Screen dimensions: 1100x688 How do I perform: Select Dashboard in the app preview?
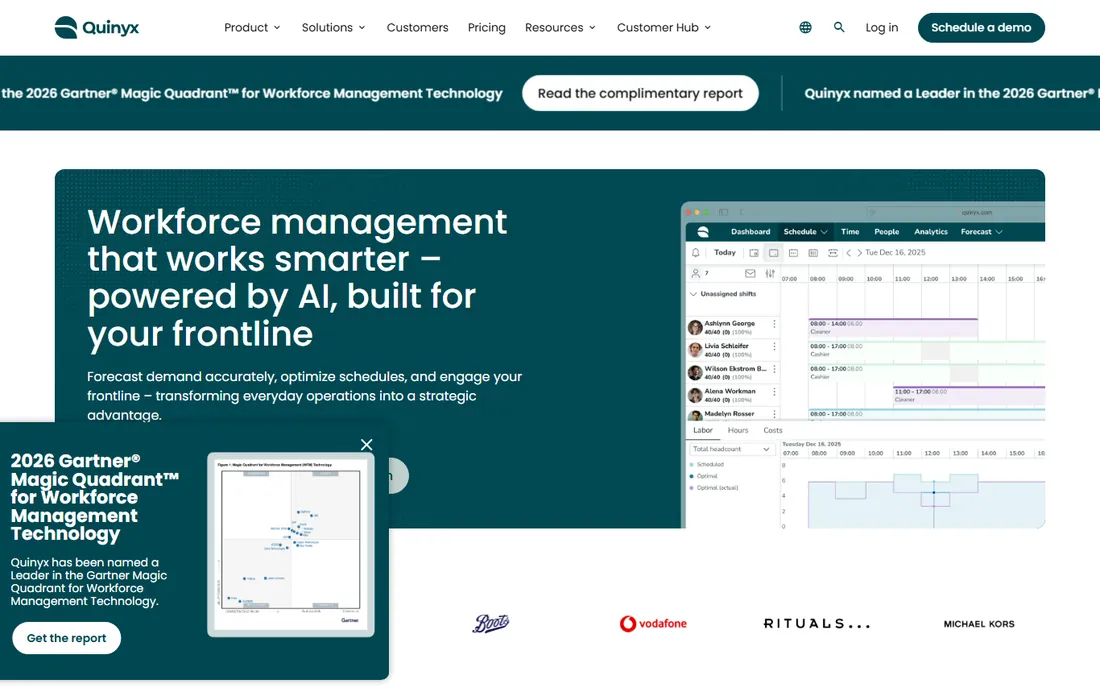[x=750, y=232]
